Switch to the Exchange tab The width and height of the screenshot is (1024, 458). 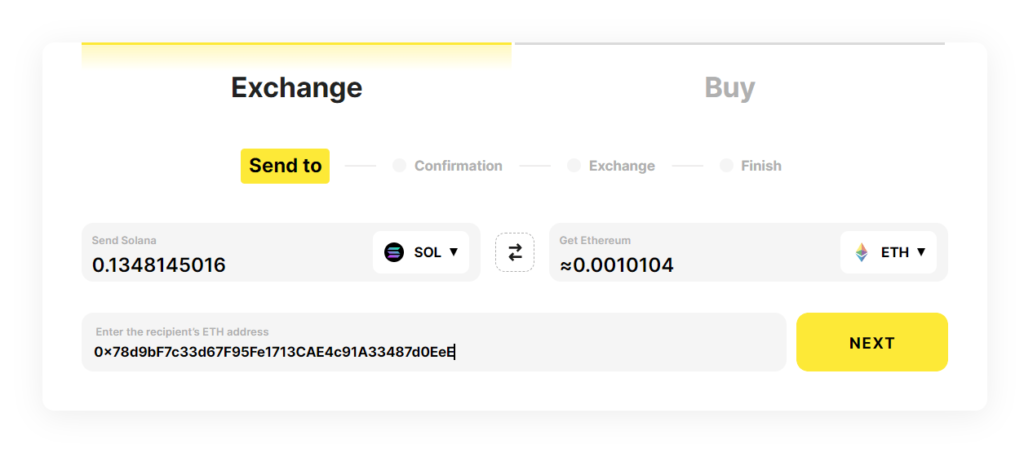(296, 87)
